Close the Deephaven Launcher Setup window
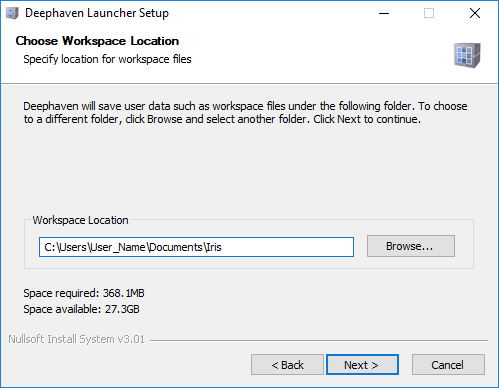This screenshot has width=499, height=388. coord(475,13)
